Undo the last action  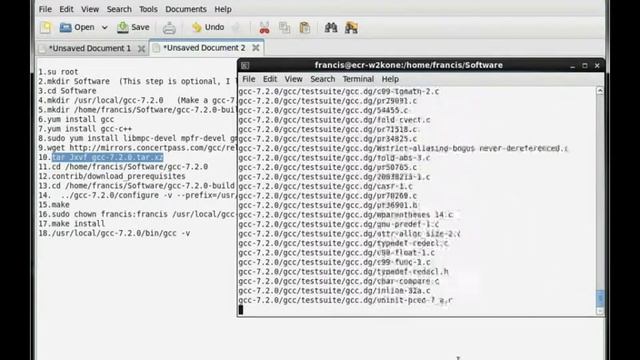click(208, 27)
